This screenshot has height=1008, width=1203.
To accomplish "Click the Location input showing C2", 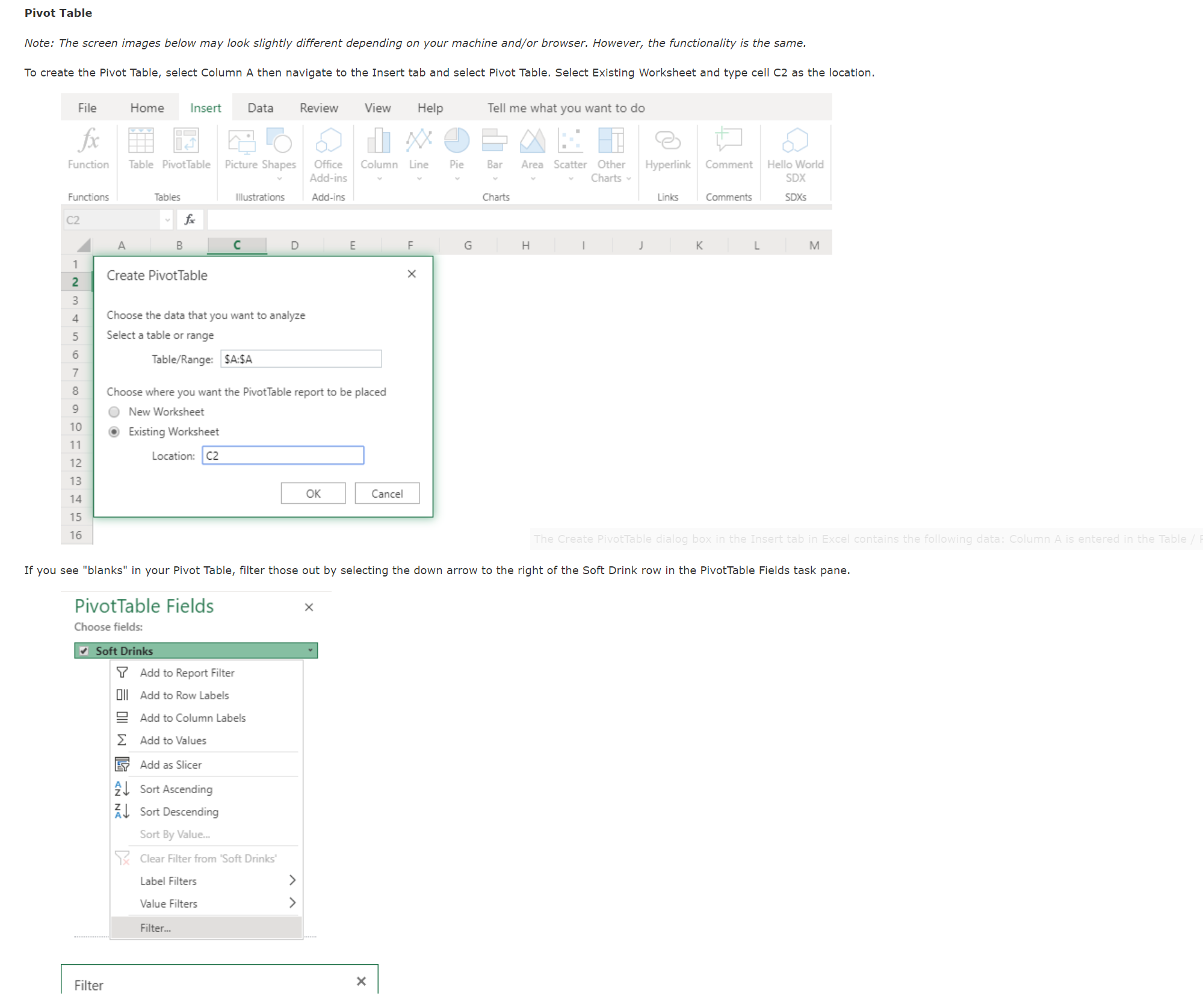I will tap(283, 456).
